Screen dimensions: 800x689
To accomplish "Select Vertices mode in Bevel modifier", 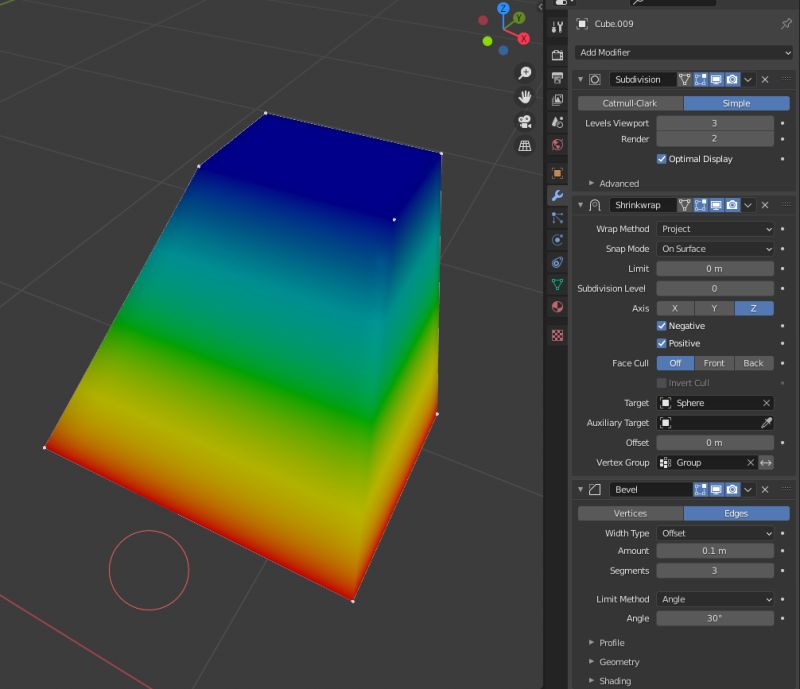I will click(631, 513).
